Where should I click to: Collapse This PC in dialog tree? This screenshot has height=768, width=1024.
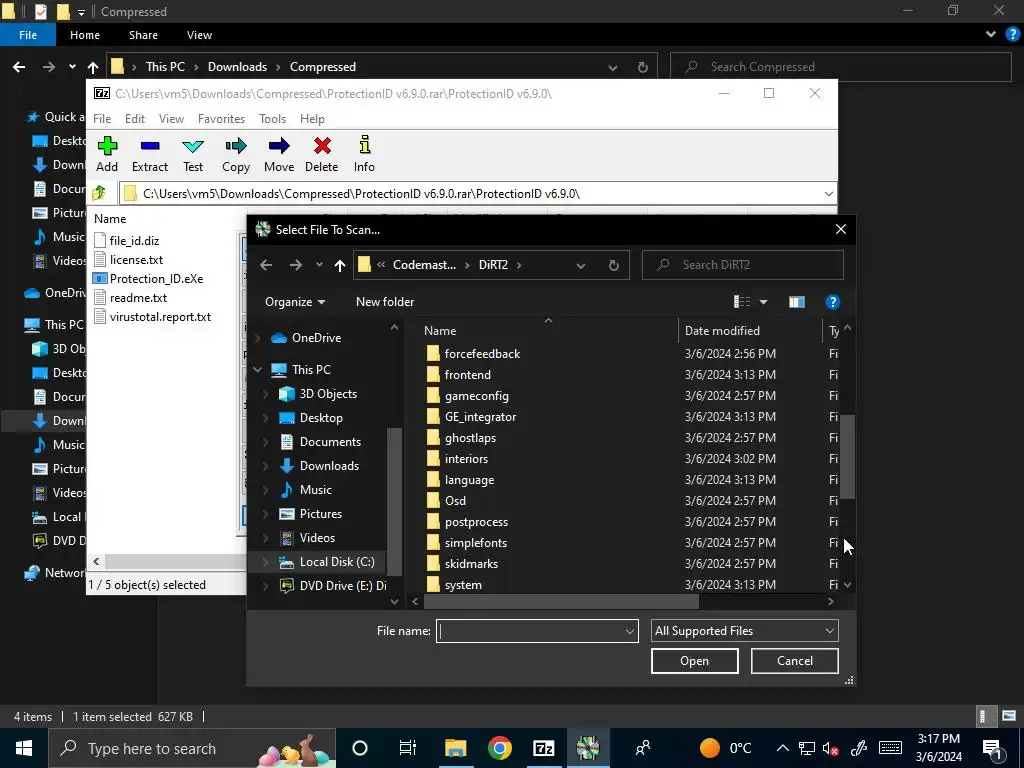point(258,370)
